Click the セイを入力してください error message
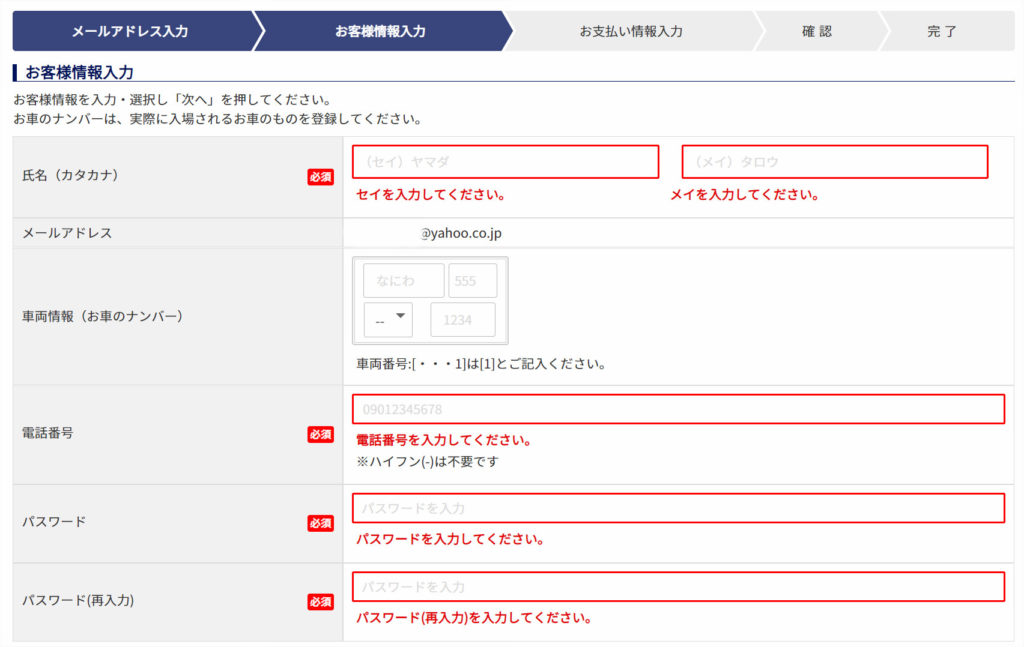This screenshot has width=1024, height=647. point(430,195)
